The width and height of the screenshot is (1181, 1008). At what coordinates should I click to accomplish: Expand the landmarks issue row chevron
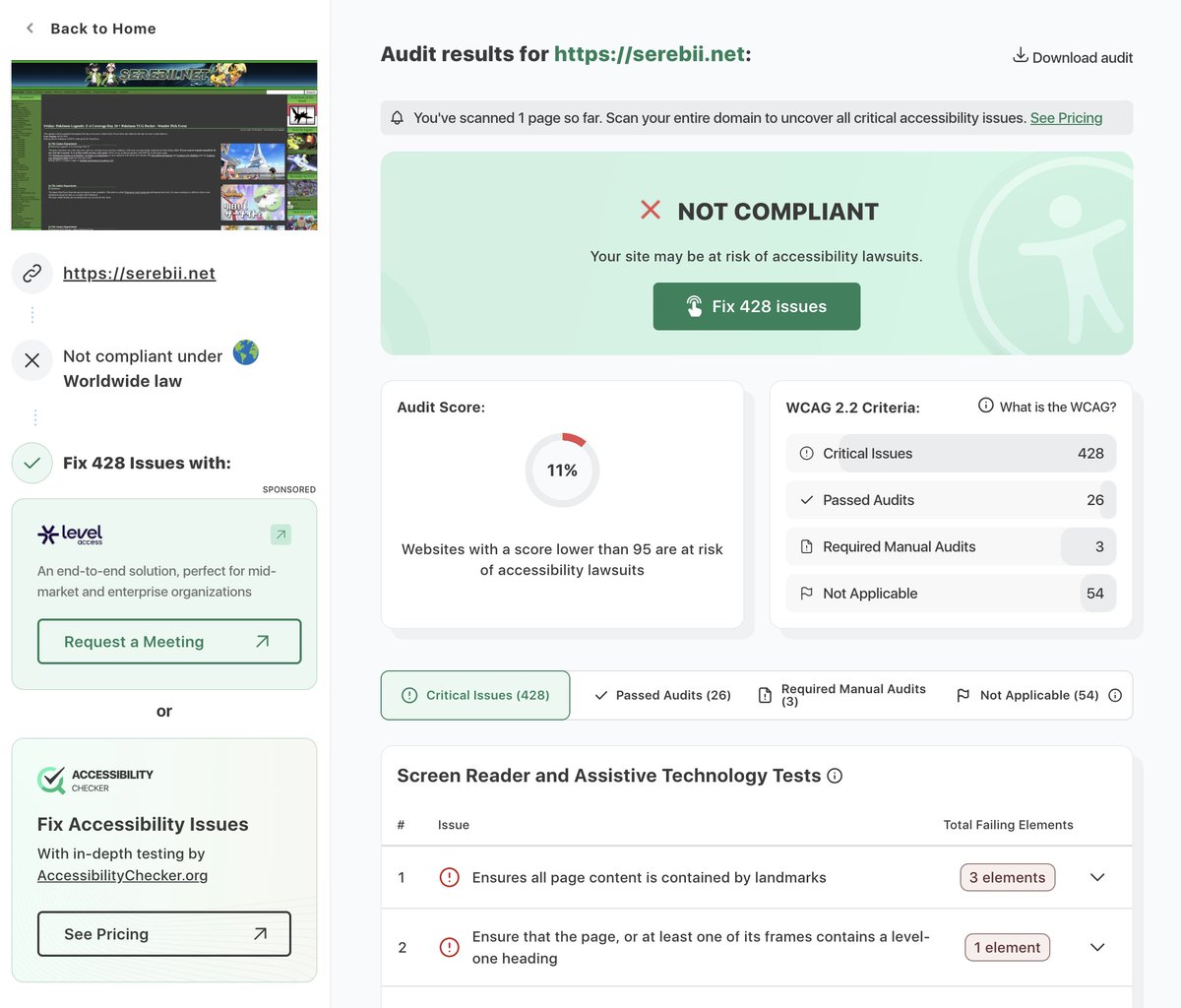[x=1097, y=877]
